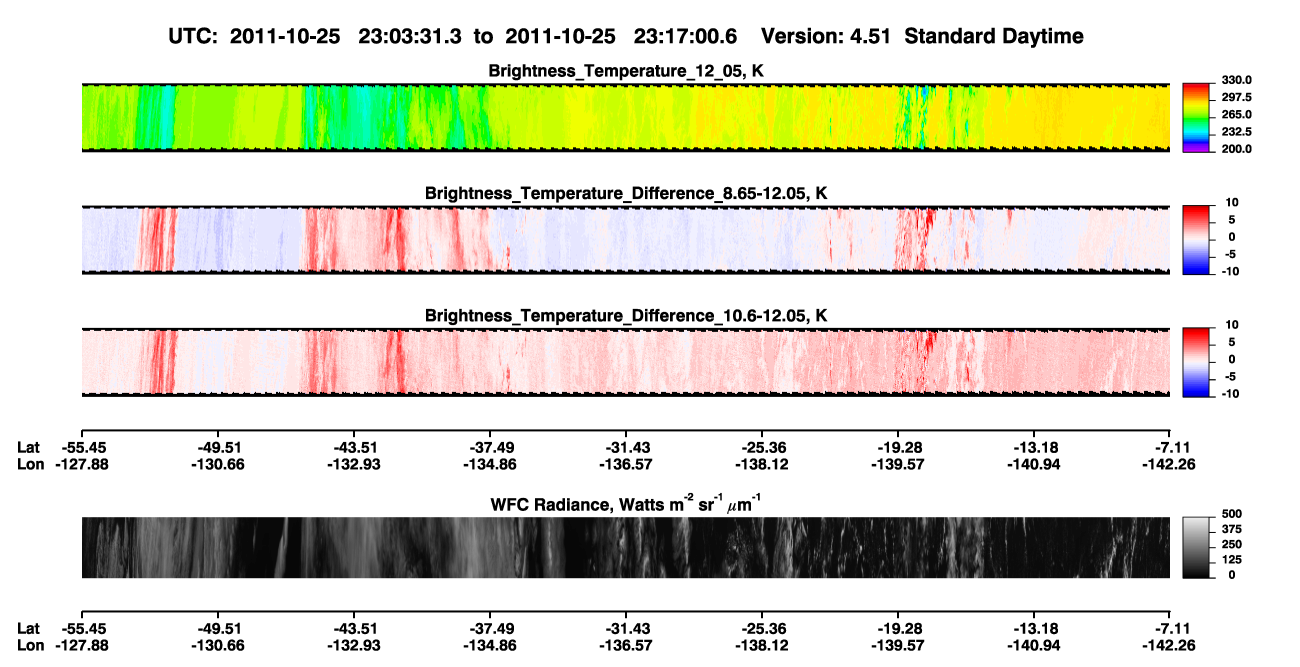The image size is (1300, 667).
Task: Click latitude '-19.28' below the WFC panel
Action: point(898,628)
